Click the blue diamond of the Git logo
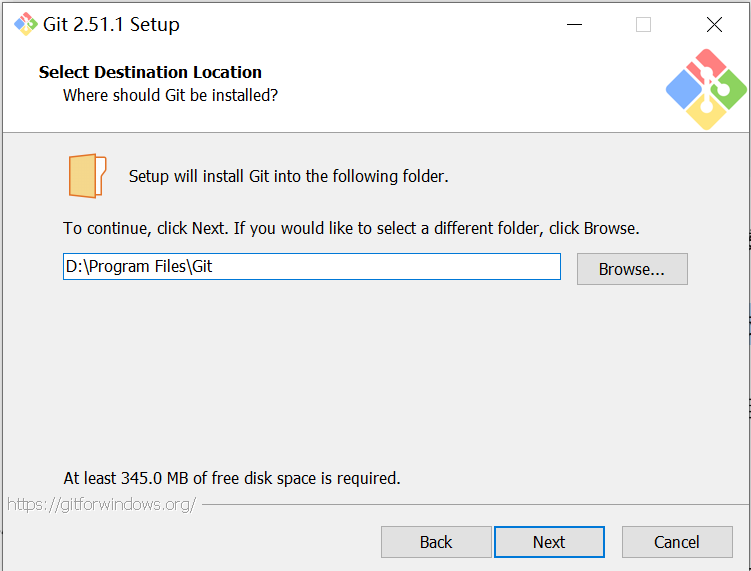Image resolution: width=751 pixels, height=571 pixels. click(x=686, y=90)
